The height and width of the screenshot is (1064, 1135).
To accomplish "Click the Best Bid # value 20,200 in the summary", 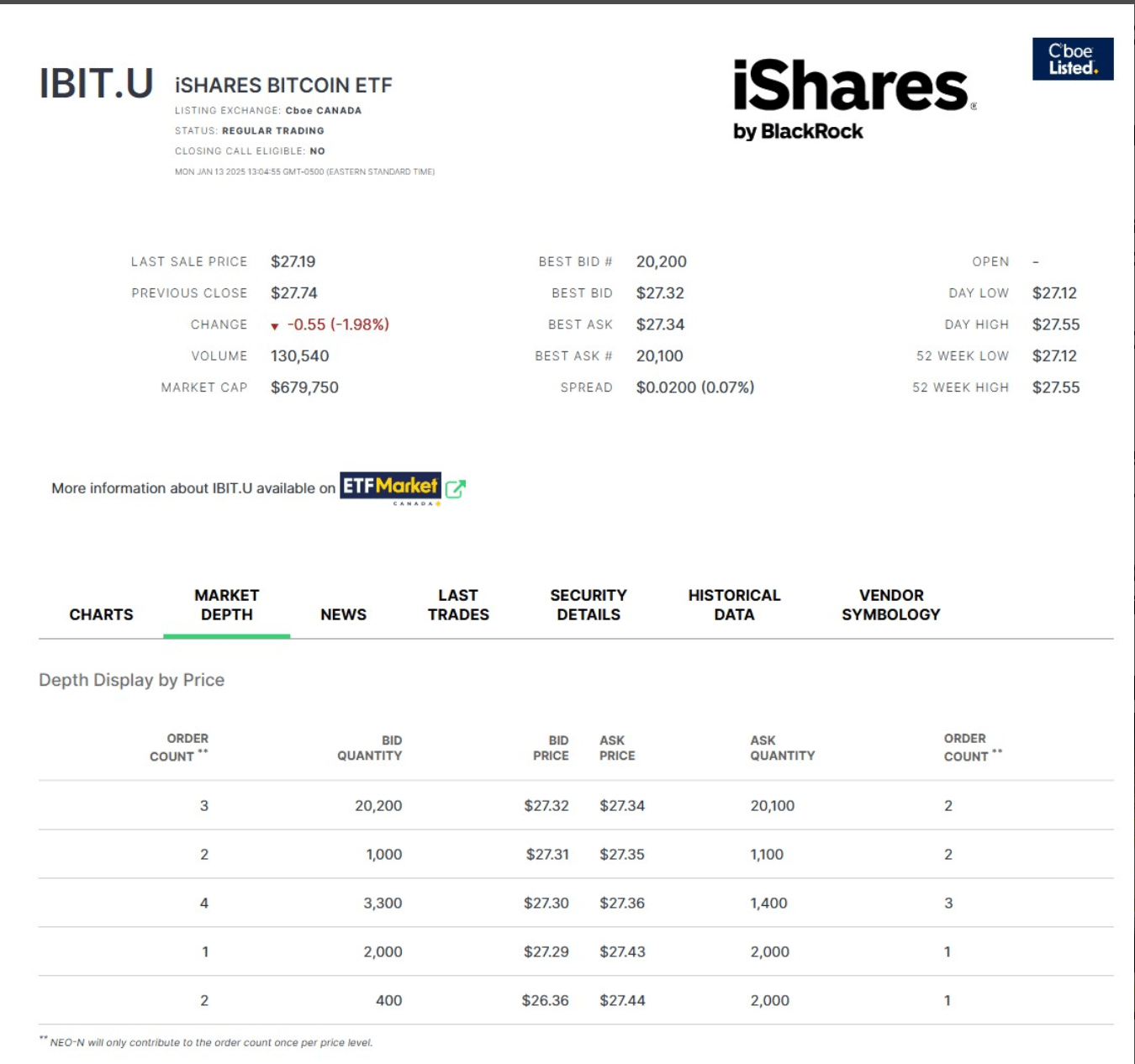I will pos(662,261).
